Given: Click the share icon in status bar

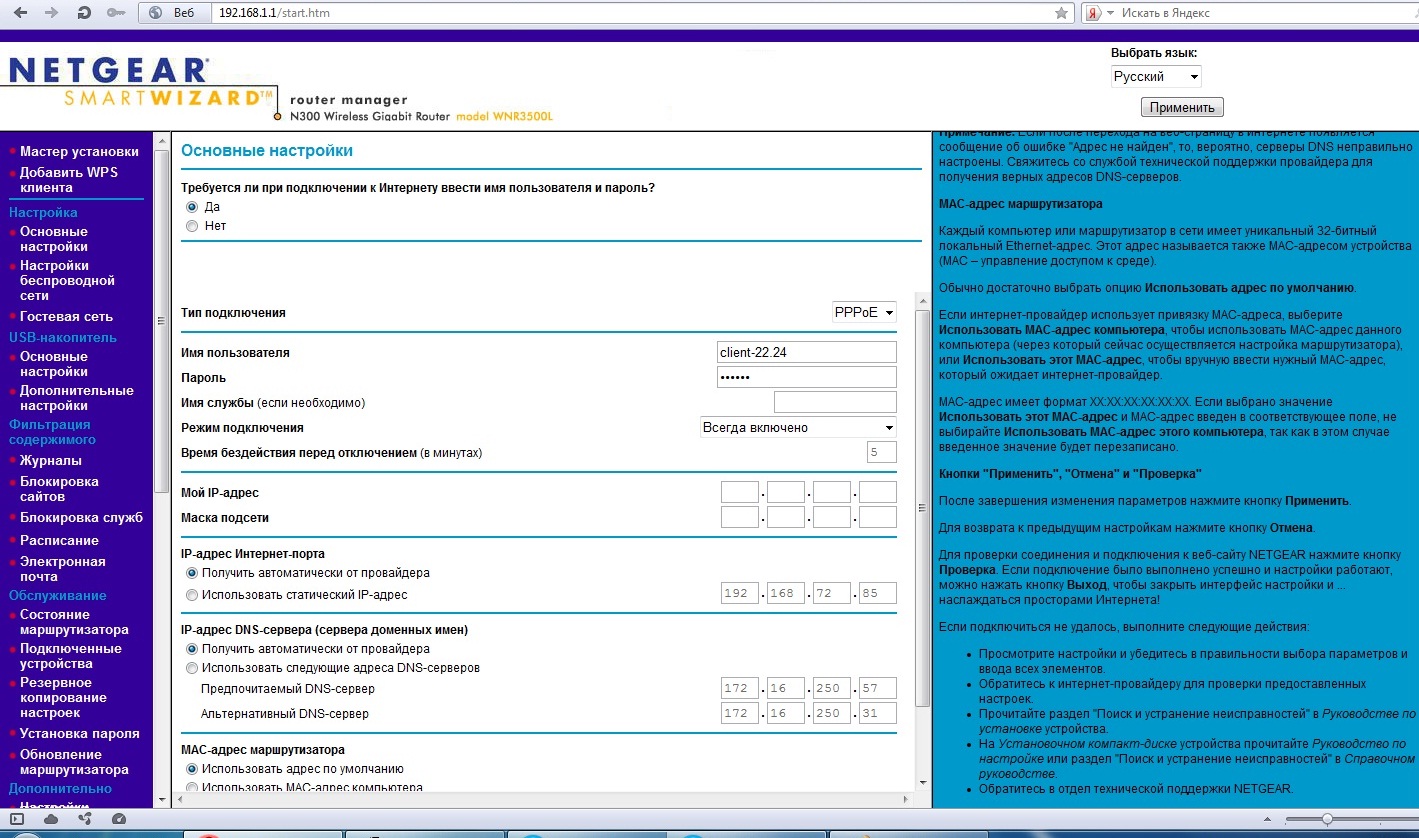Looking at the screenshot, I should click(84, 819).
